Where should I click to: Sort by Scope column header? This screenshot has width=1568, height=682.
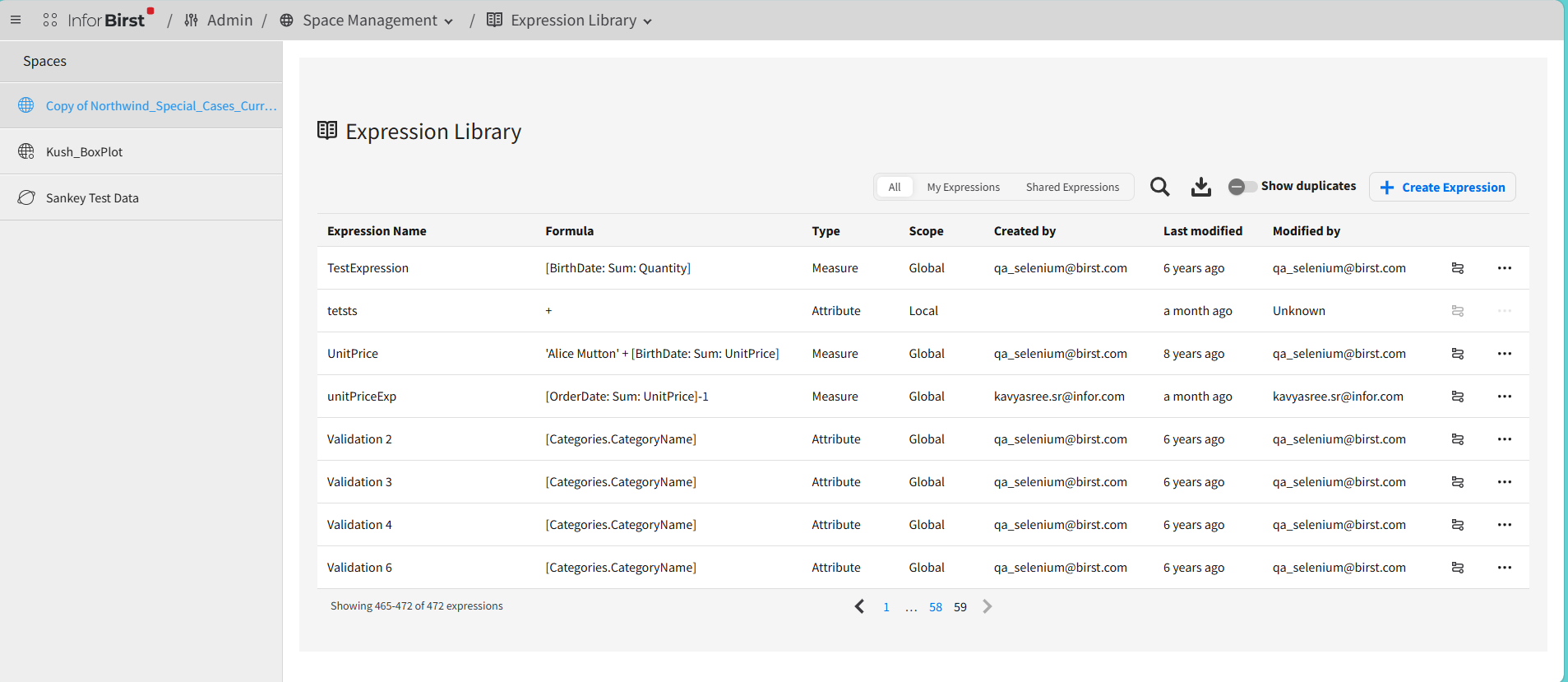[x=926, y=231]
